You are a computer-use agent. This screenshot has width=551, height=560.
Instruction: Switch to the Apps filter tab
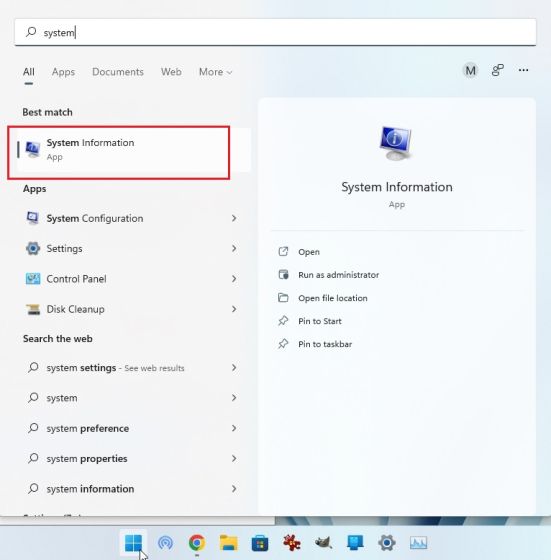[63, 72]
